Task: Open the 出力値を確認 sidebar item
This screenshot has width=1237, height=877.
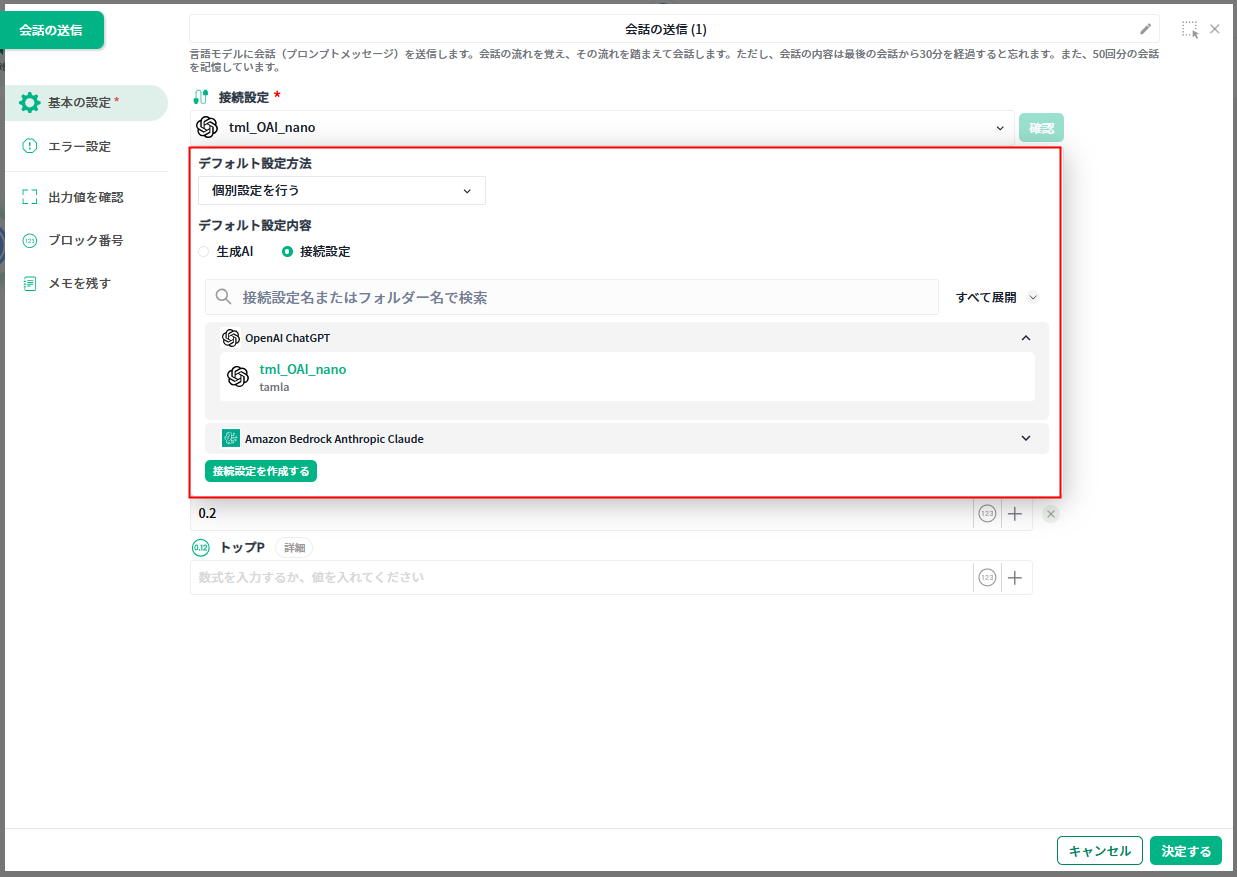Action: tap(85, 197)
